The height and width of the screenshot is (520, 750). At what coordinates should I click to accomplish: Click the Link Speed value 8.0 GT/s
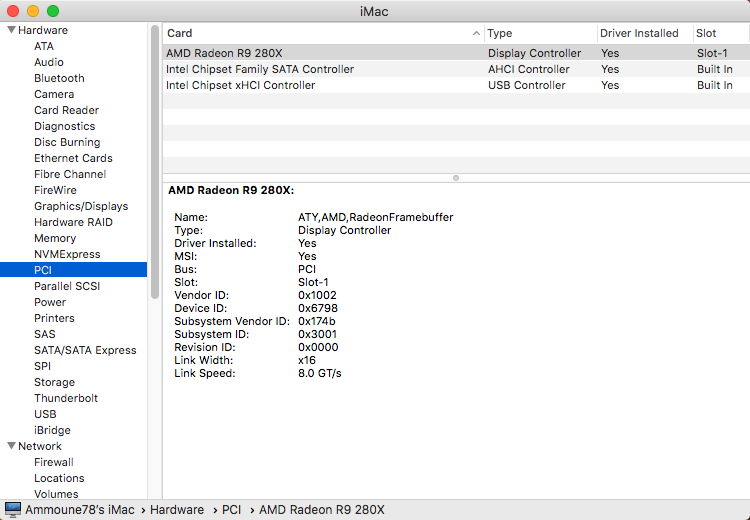[320, 373]
